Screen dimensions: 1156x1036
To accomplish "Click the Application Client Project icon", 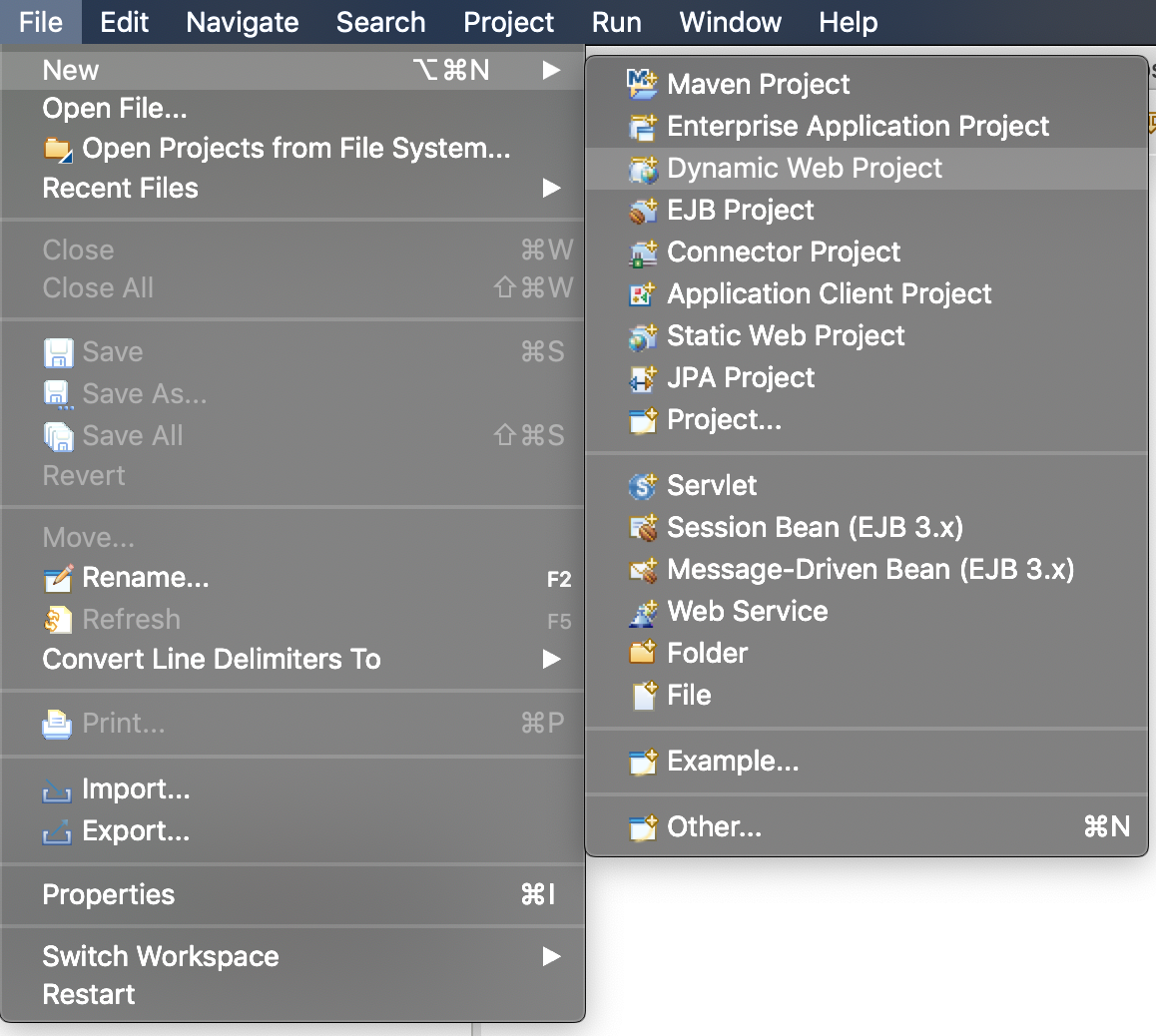I will tap(642, 294).
